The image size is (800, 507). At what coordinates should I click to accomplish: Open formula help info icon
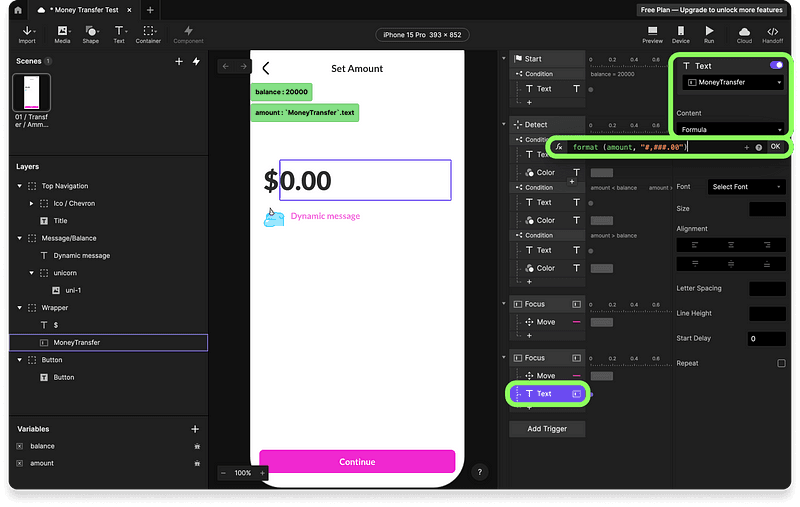point(759,147)
